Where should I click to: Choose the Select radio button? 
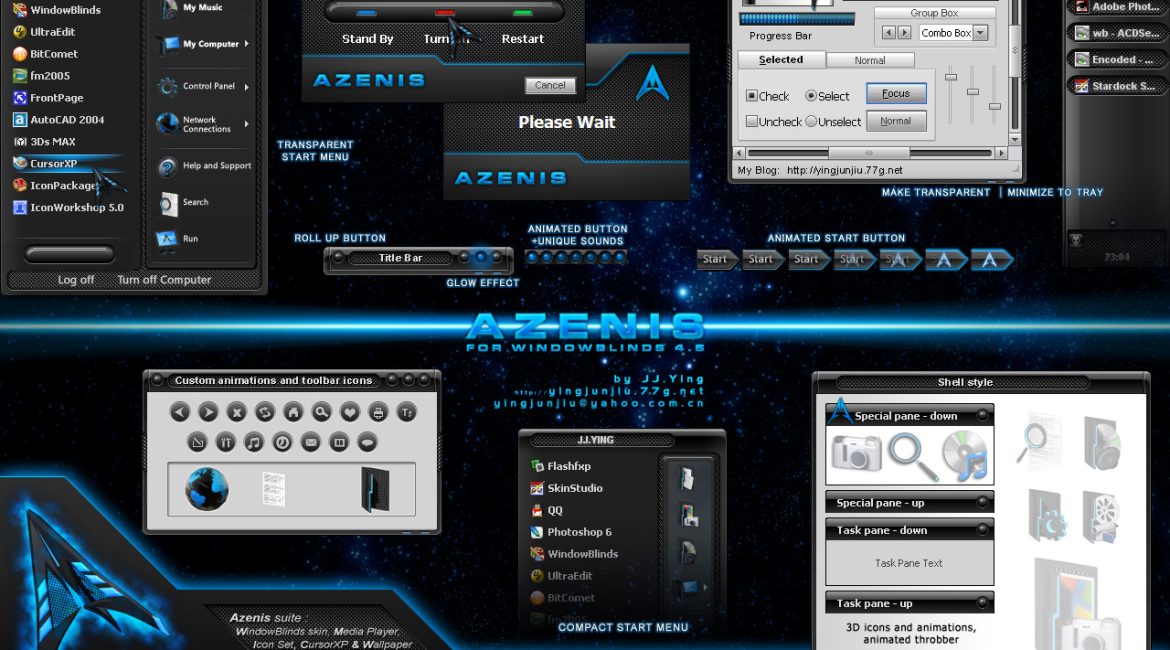(810, 96)
